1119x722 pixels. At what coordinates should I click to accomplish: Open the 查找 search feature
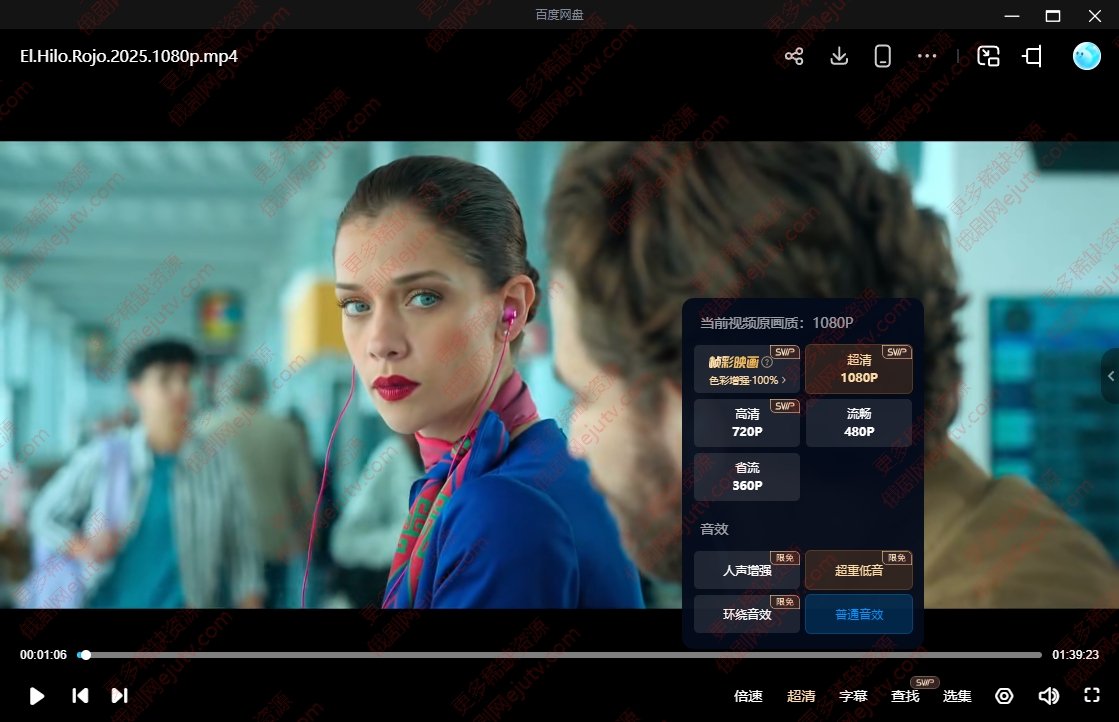(x=905, y=696)
